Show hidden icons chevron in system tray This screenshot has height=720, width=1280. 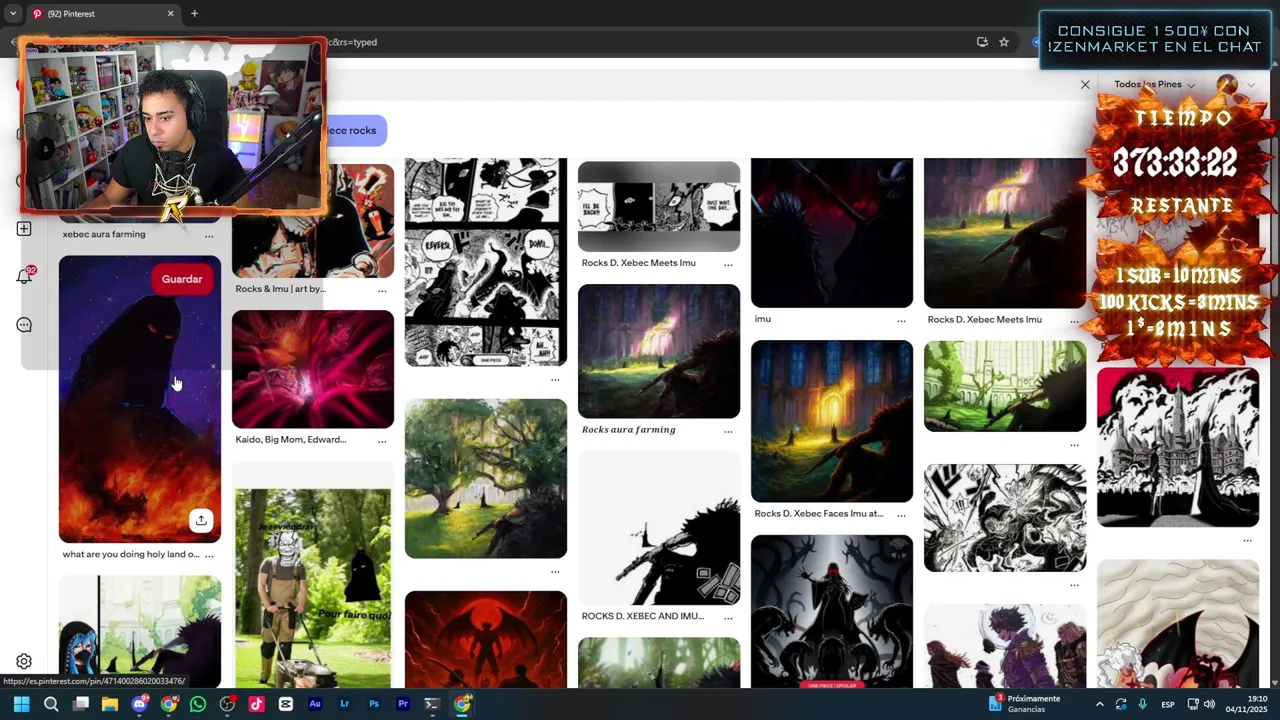tap(1099, 704)
